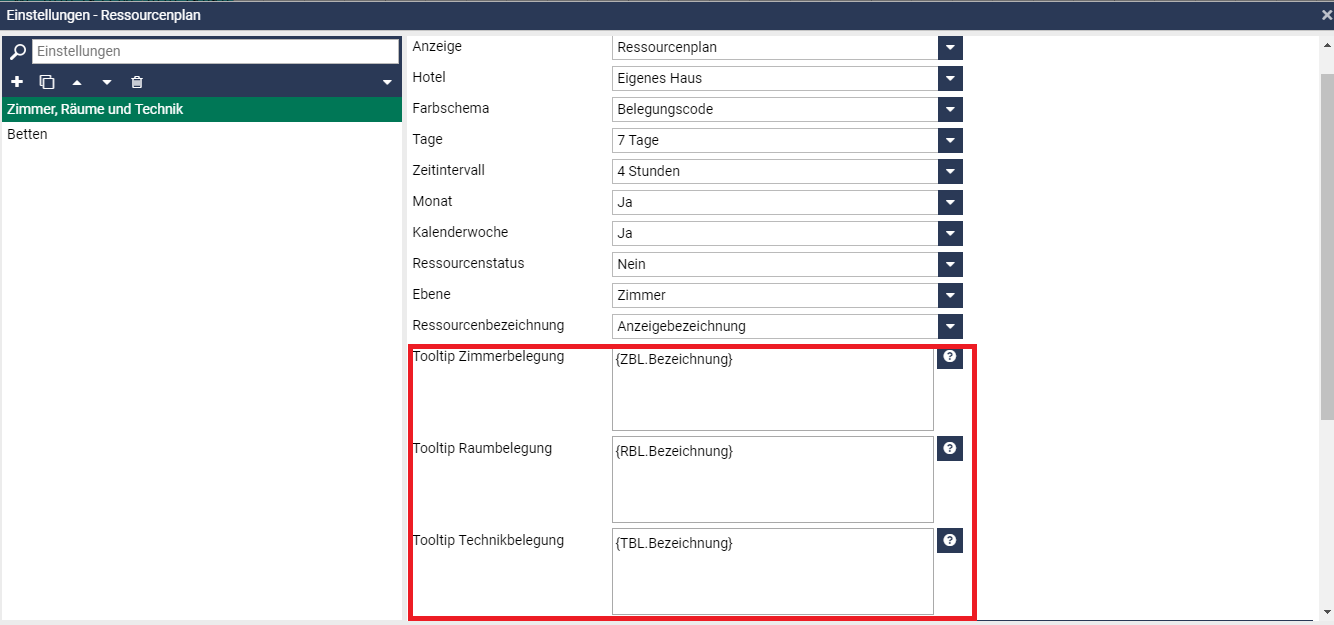Click the plus icon to add a setting
This screenshot has height=625, width=1334.
point(17,82)
